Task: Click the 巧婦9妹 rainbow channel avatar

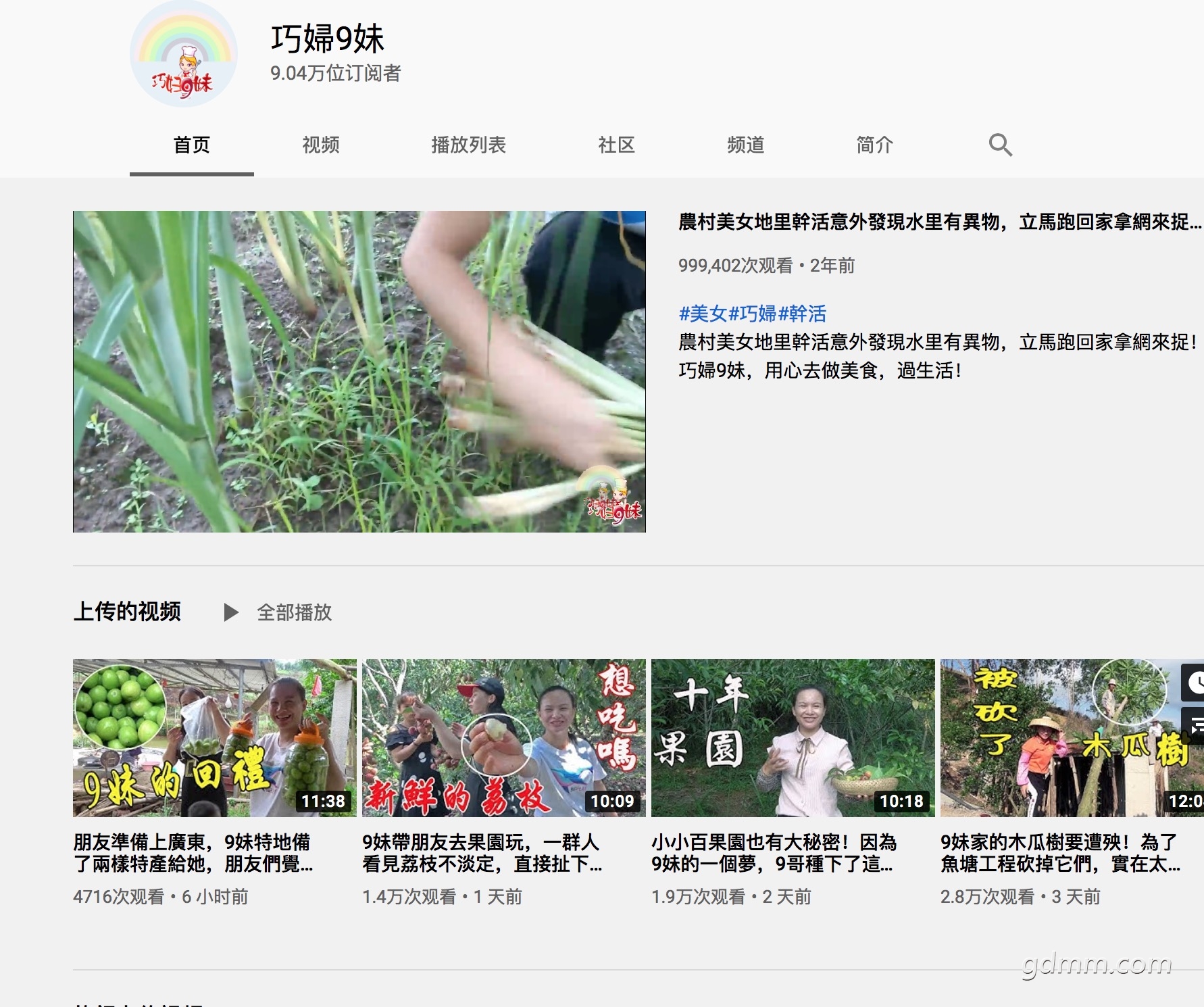Action: pyautogui.click(x=183, y=55)
